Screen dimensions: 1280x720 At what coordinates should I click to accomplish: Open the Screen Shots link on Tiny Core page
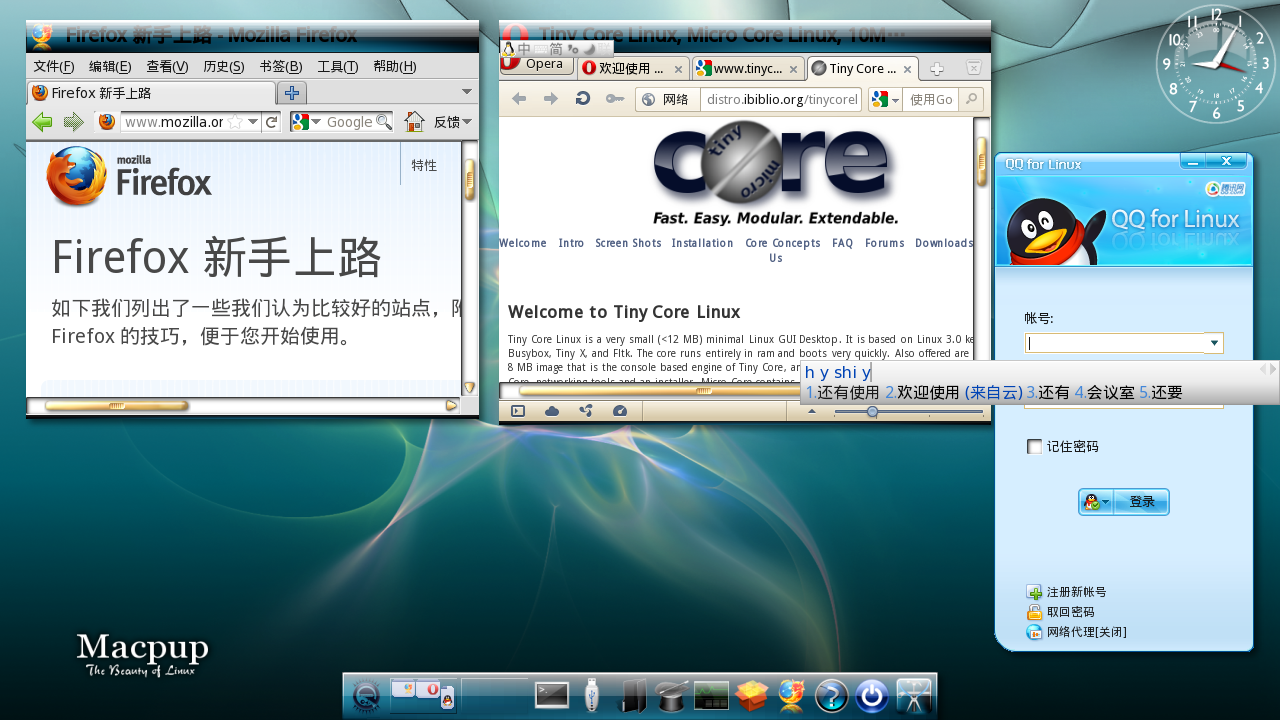point(628,243)
